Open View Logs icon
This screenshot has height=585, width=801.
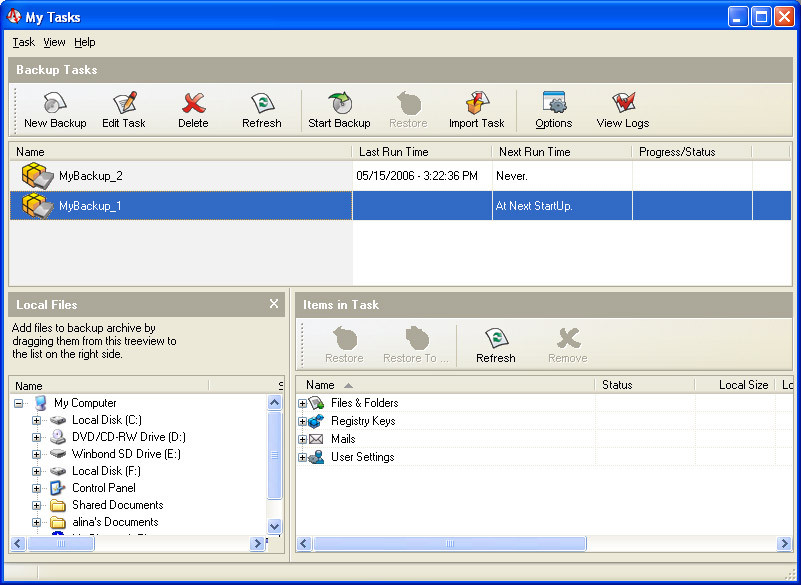[623, 103]
